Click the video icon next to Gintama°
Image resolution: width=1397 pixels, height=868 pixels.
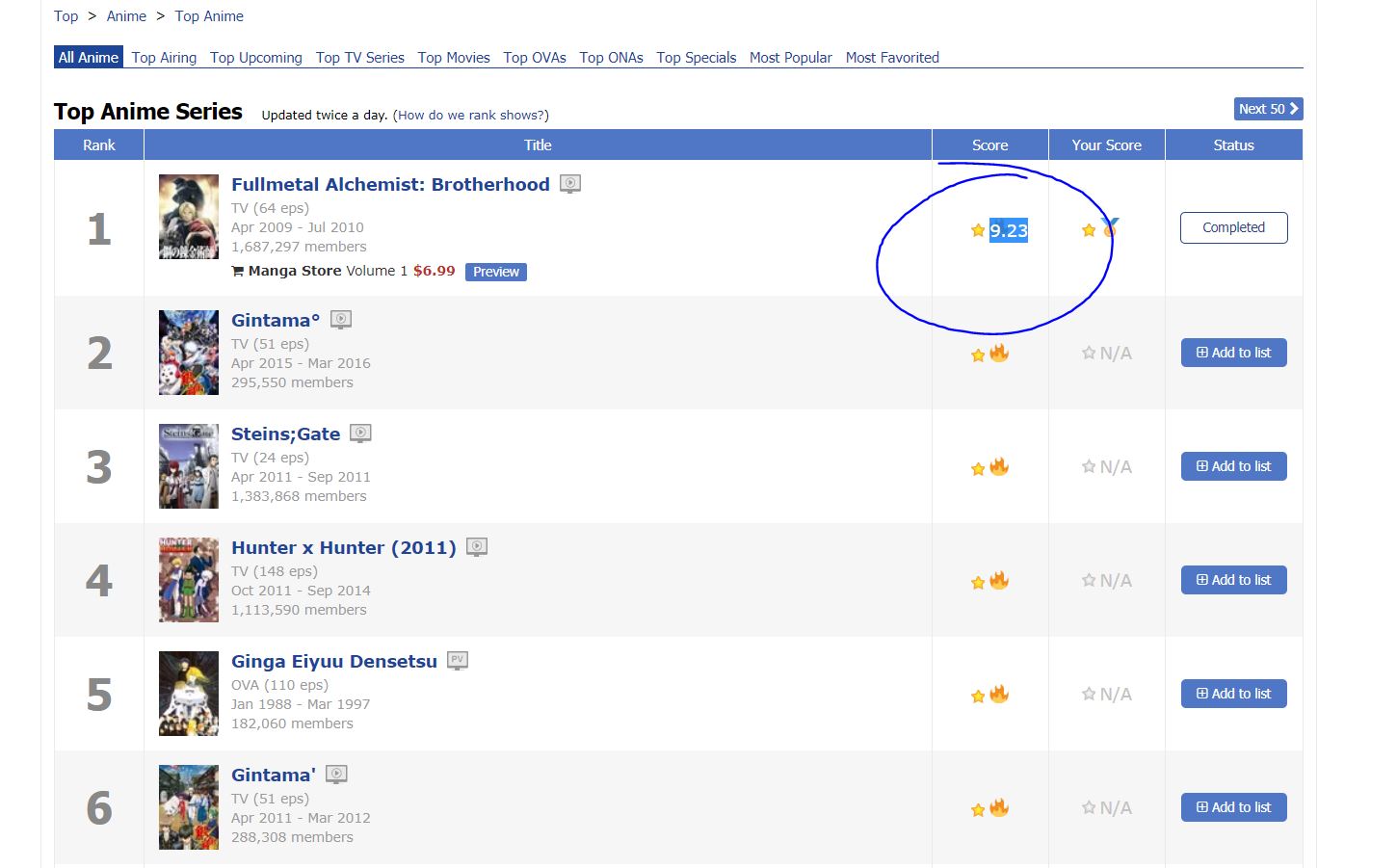click(x=341, y=319)
